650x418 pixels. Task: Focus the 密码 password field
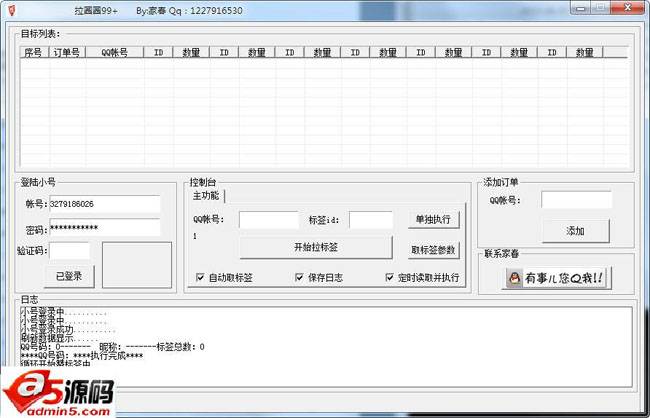pos(104,227)
